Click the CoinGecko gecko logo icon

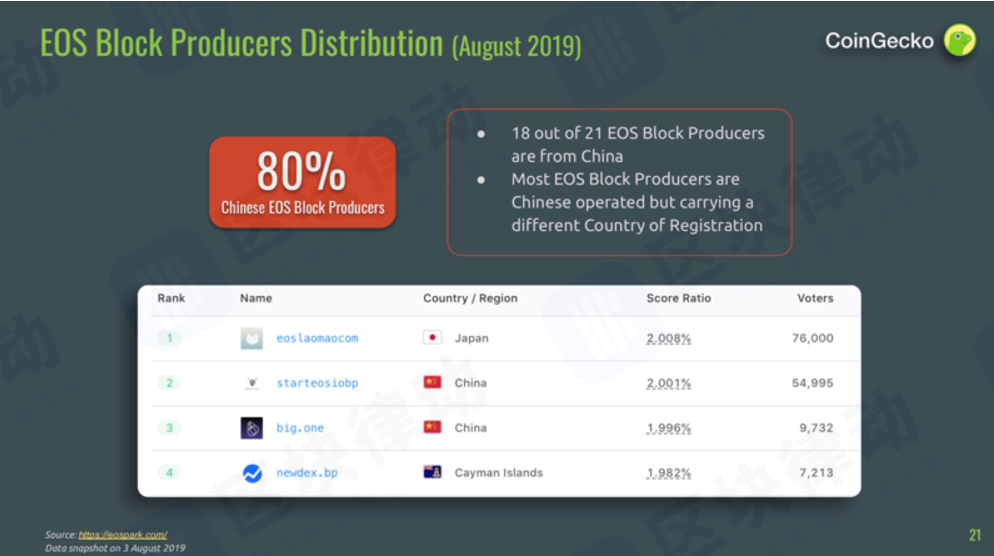(x=960, y=41)
